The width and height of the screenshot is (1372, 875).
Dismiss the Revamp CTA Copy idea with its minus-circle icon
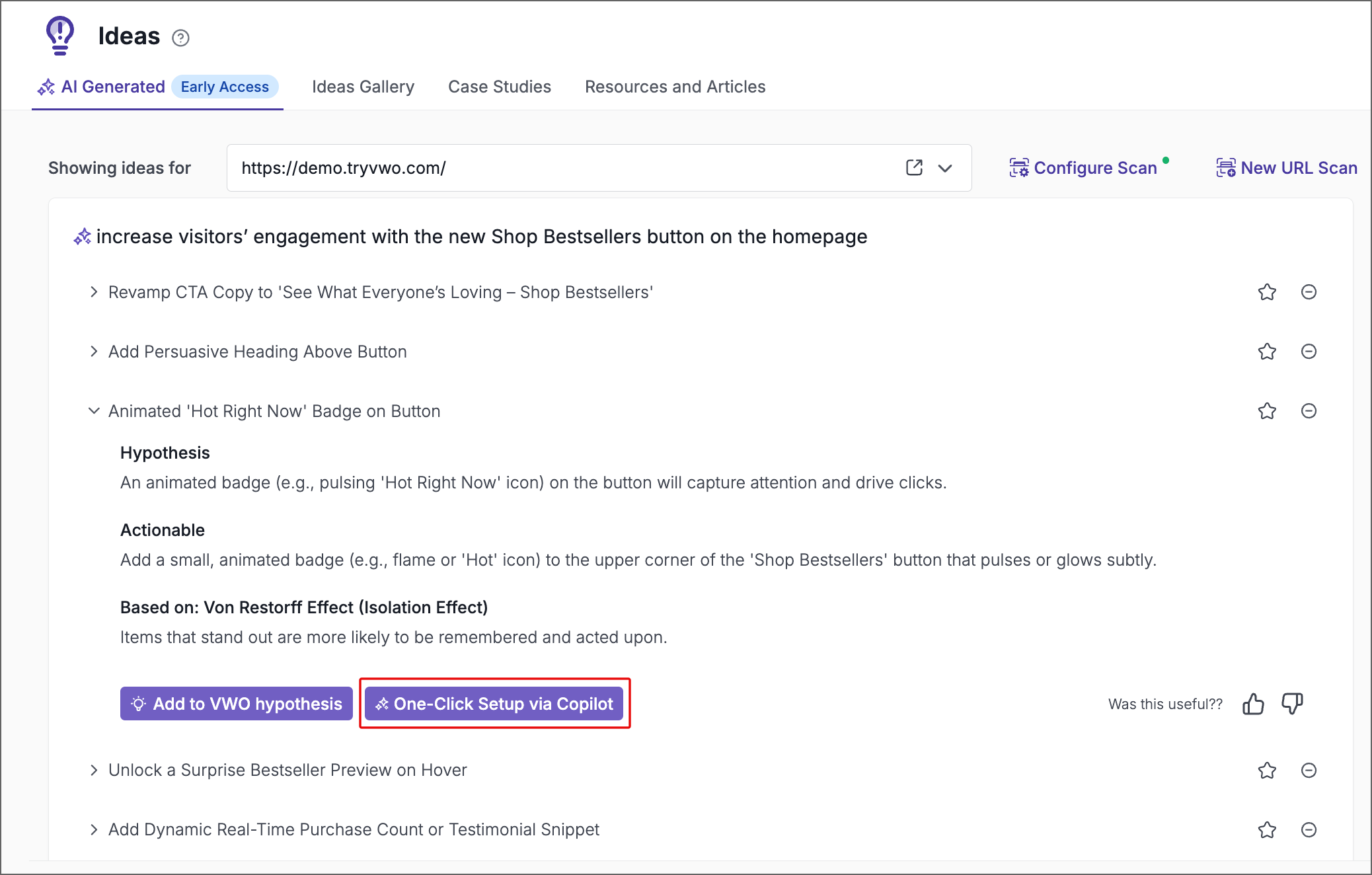1309,292
